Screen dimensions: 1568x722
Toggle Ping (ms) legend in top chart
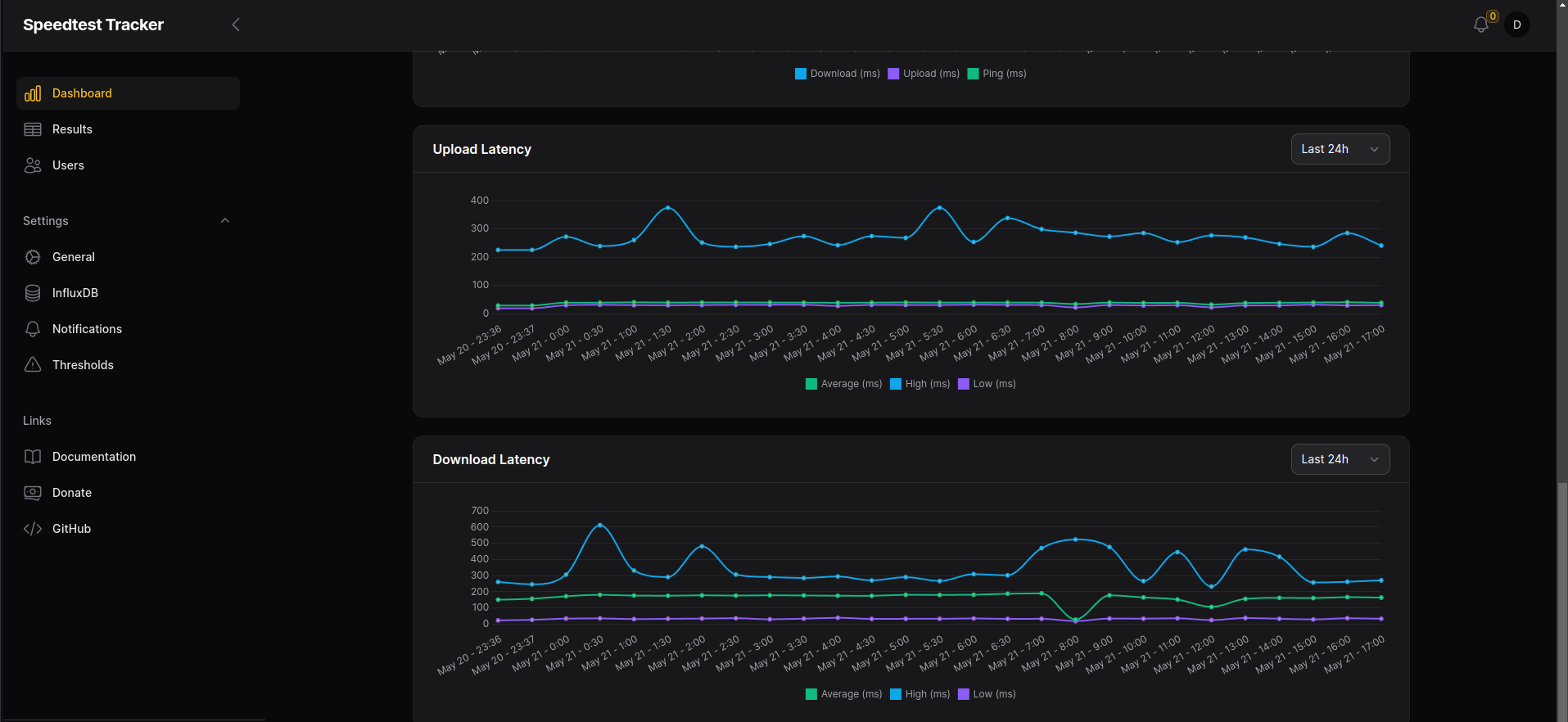point(996,74)
